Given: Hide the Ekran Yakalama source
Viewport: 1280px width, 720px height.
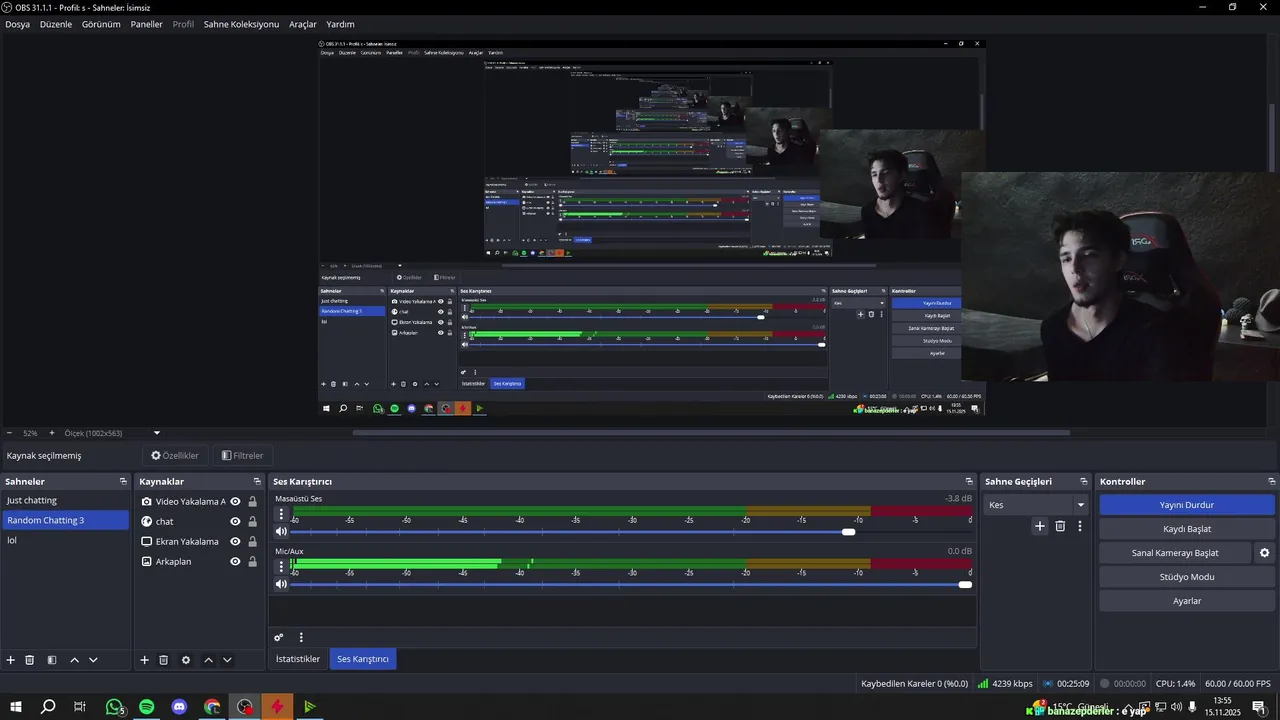Looking at the screenshot, I should 235,542.
